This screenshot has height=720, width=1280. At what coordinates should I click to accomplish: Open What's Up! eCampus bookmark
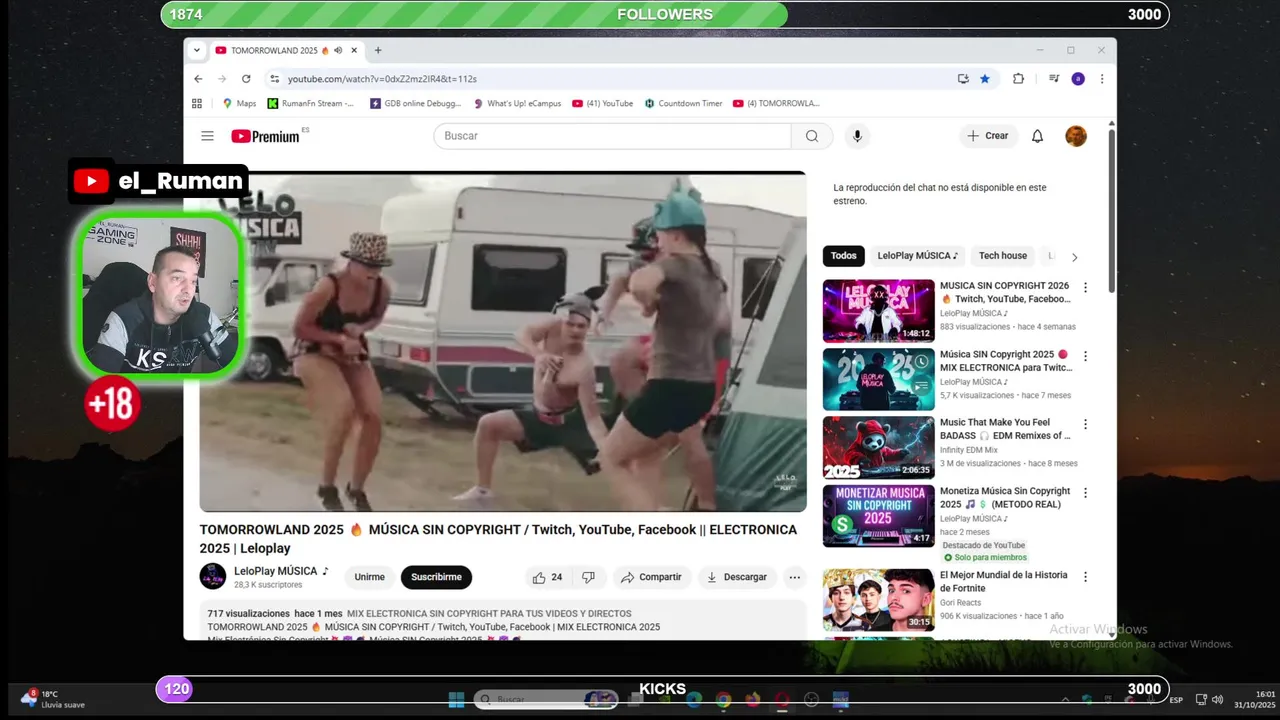(517, 103)
